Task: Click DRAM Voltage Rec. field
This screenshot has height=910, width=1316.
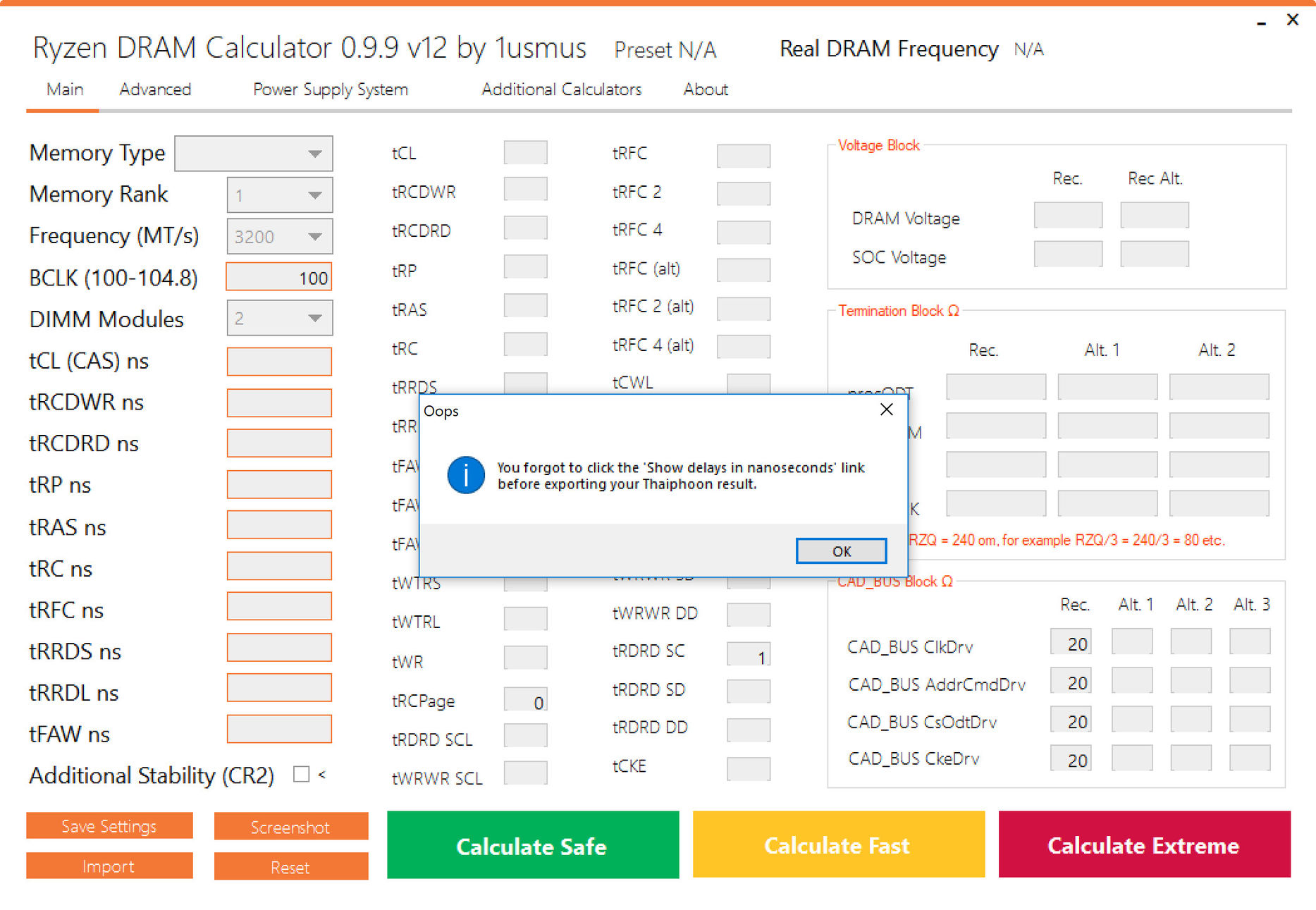Action: (1068, 215)
